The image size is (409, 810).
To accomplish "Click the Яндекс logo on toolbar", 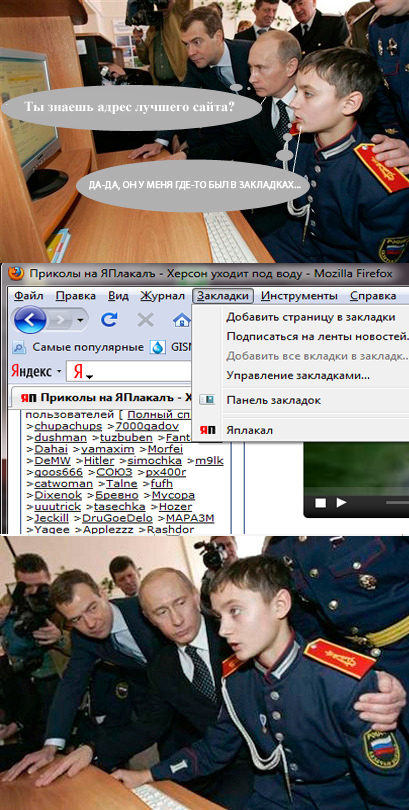I will point(32,371).
